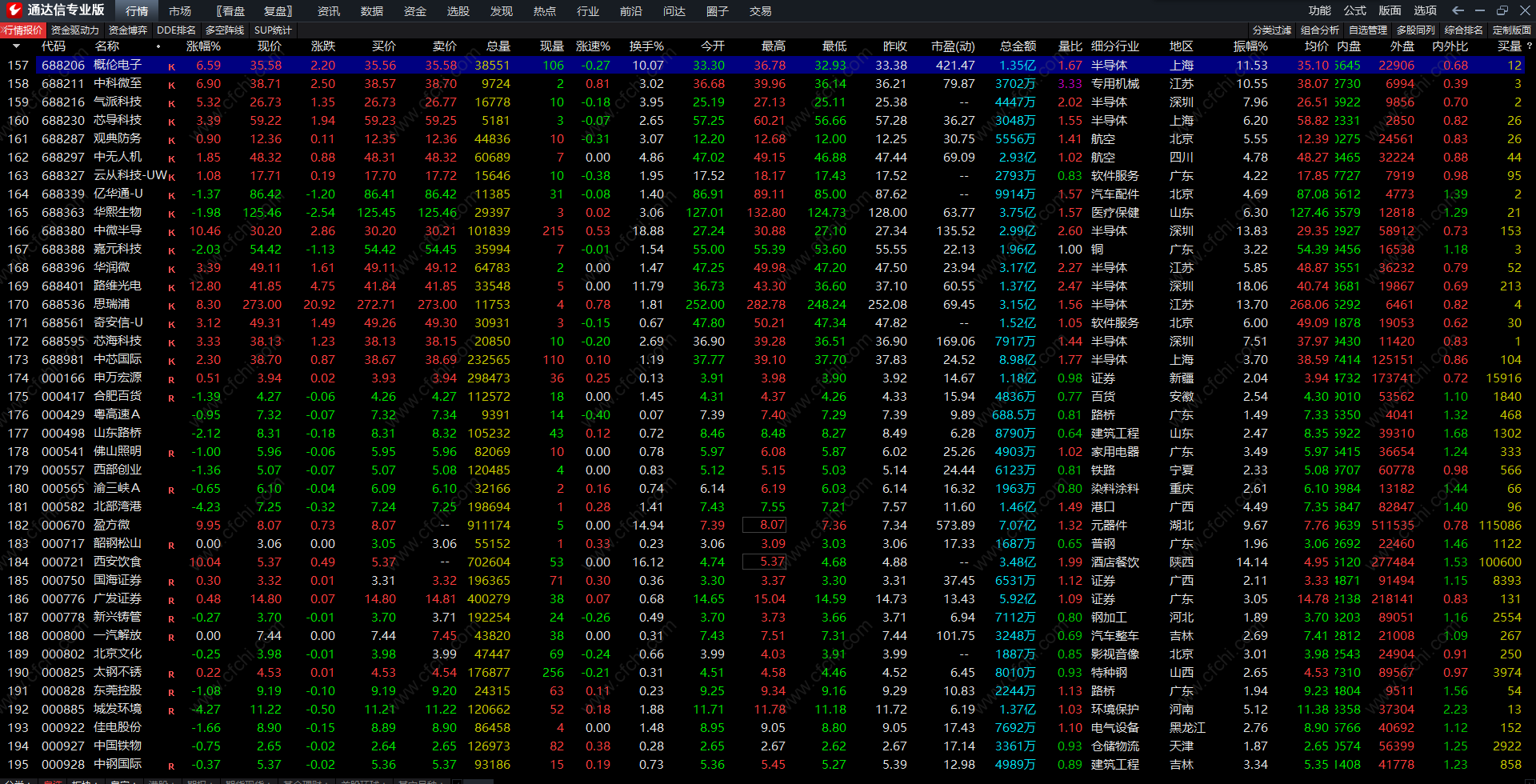The width and height of the screenshot is (1536, 784).
Task: Open the 功能 menu
Action: 1320,10
